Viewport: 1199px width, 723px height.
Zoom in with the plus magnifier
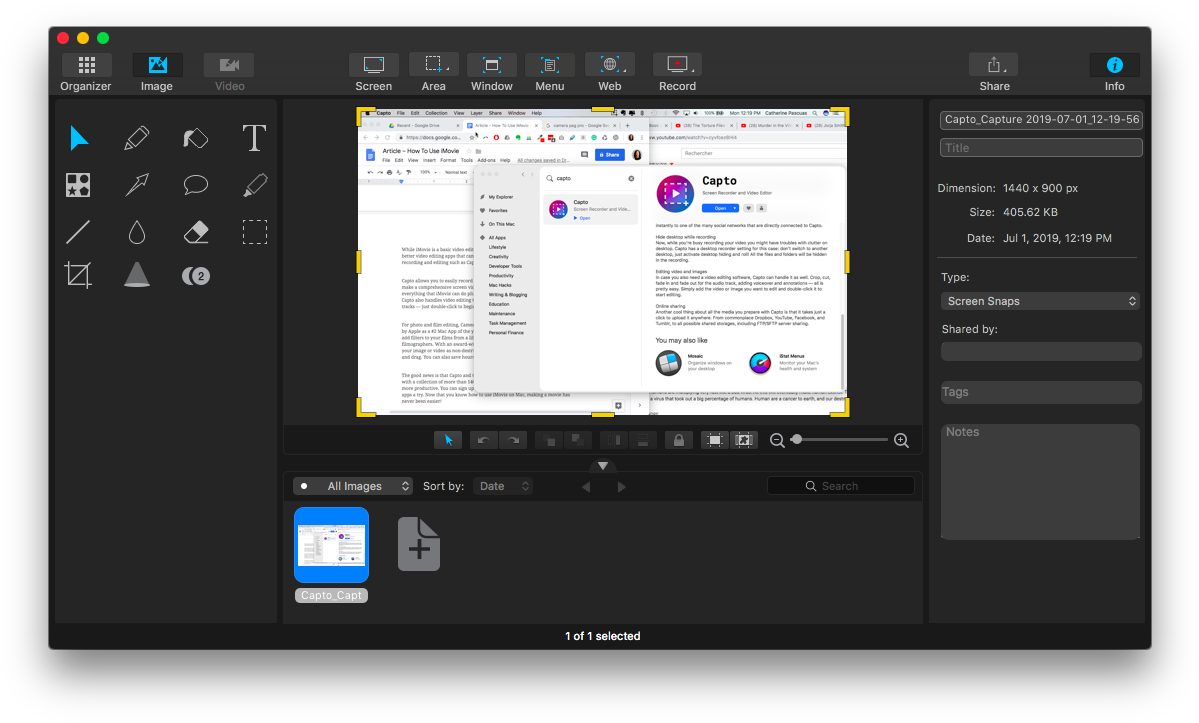[x=902, y=440]
